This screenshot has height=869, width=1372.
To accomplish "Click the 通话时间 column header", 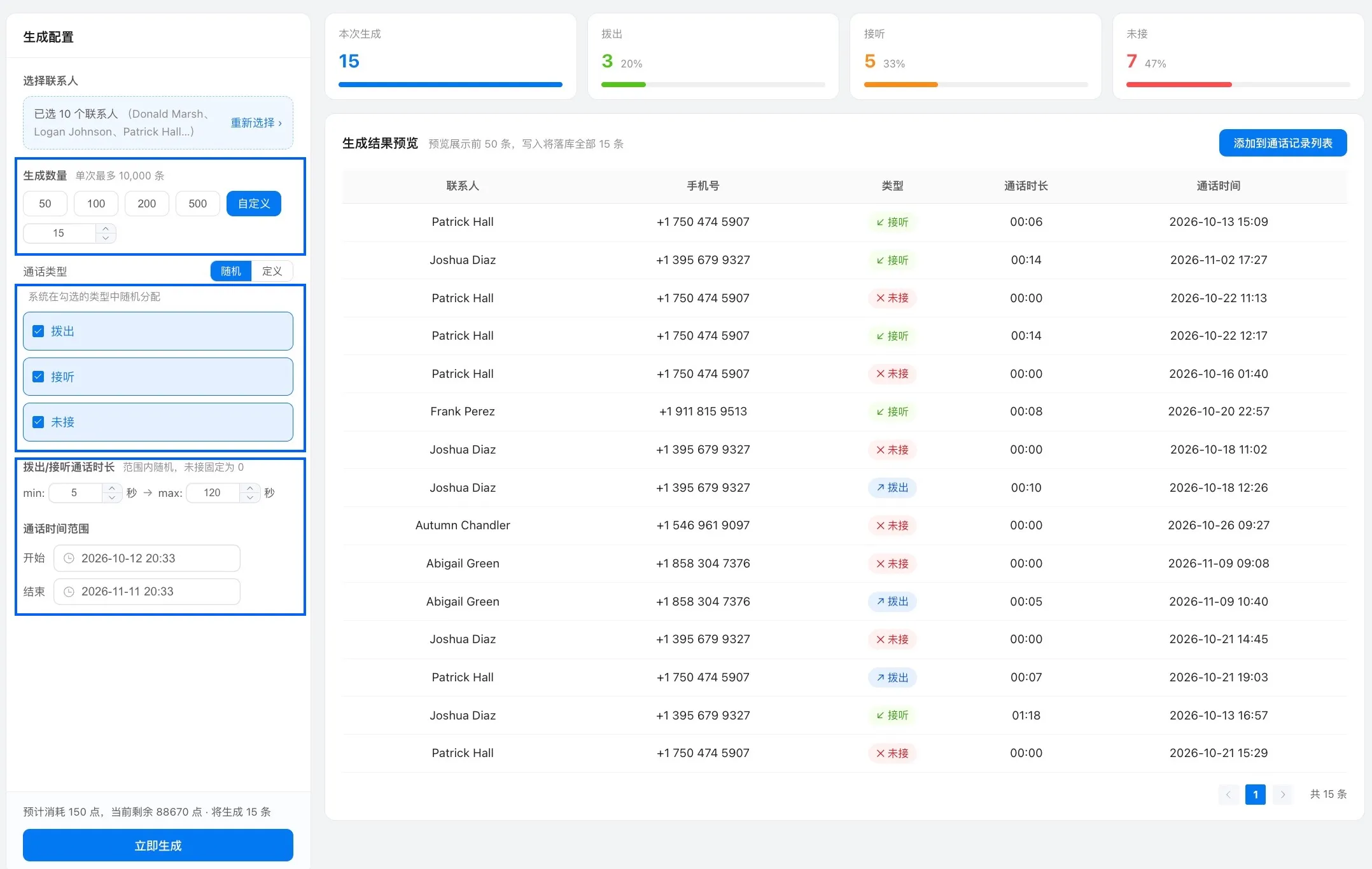I will (x=1218, y=186).
